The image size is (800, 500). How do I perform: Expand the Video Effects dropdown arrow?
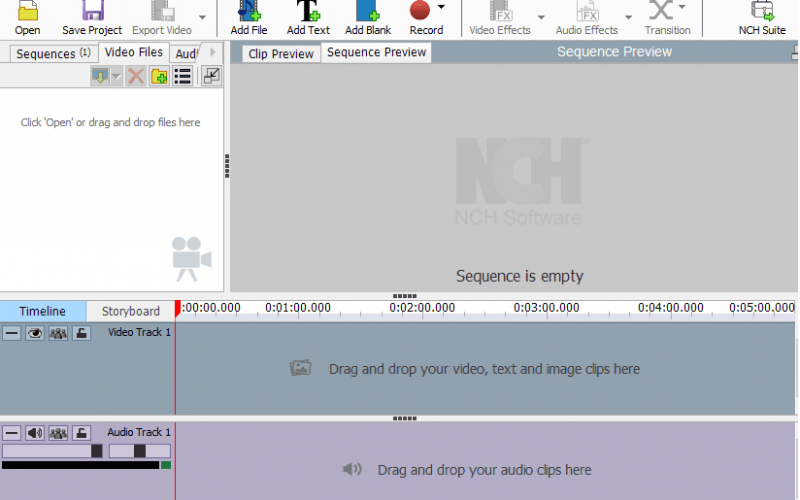click(x=541, y=17)
